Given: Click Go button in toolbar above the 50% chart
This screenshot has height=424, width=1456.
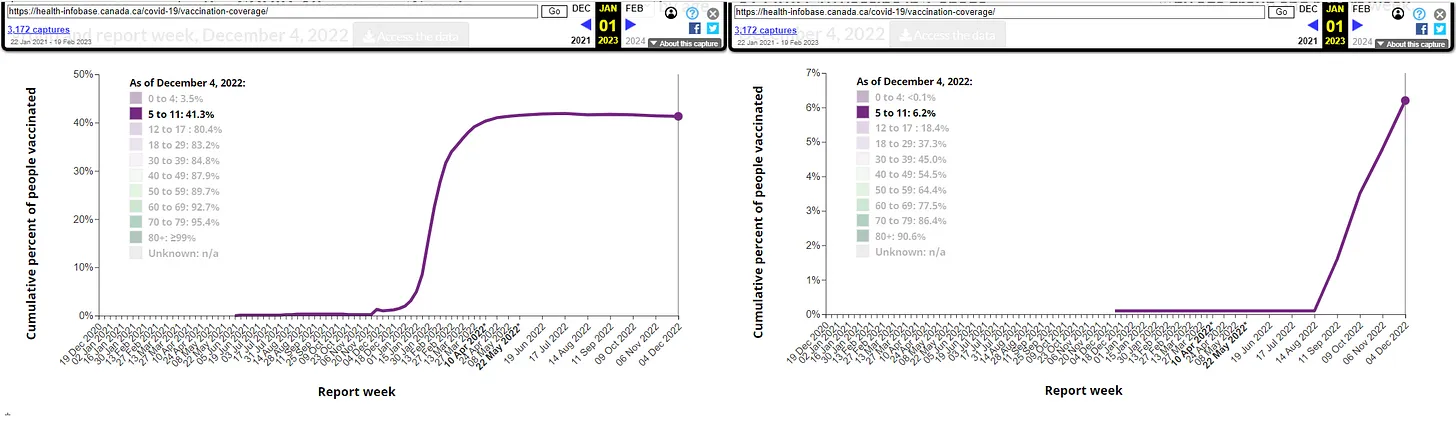Looking at the screenshot, I should pos(554,12).
